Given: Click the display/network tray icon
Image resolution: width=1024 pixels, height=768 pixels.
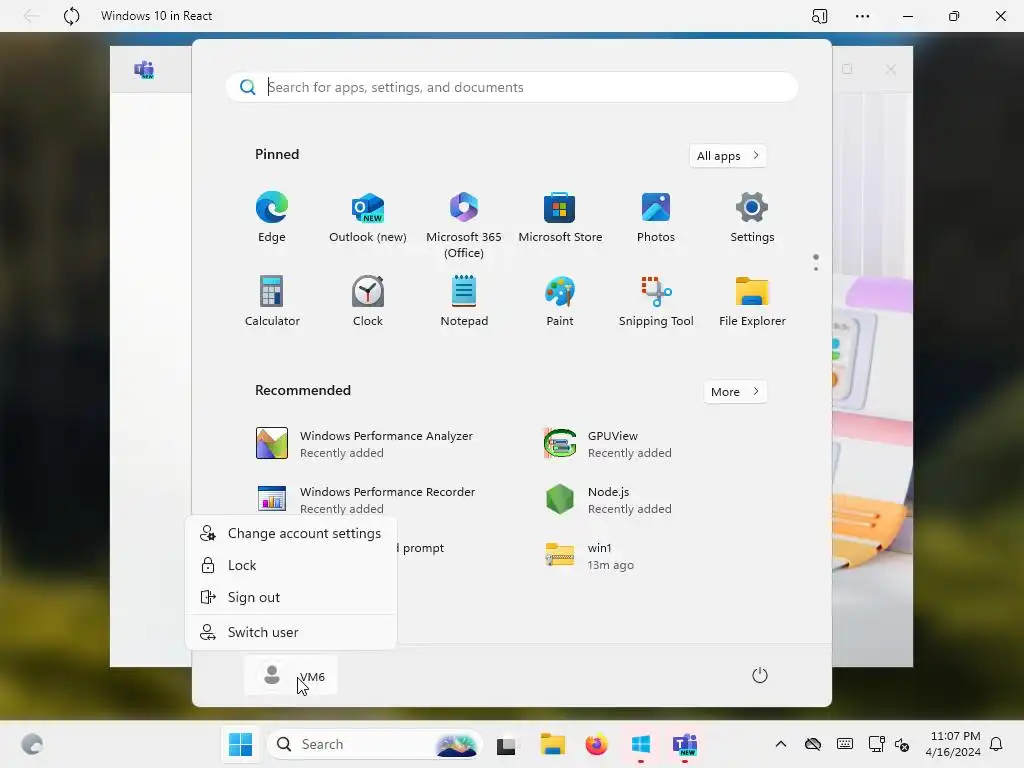Looking at the screenshot, I should pos(876,744).
